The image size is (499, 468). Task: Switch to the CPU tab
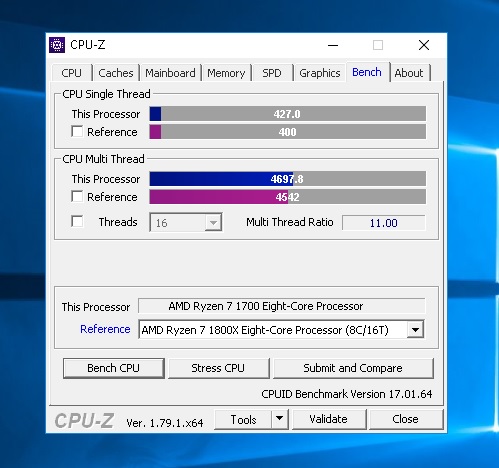(x=71, y=73)
